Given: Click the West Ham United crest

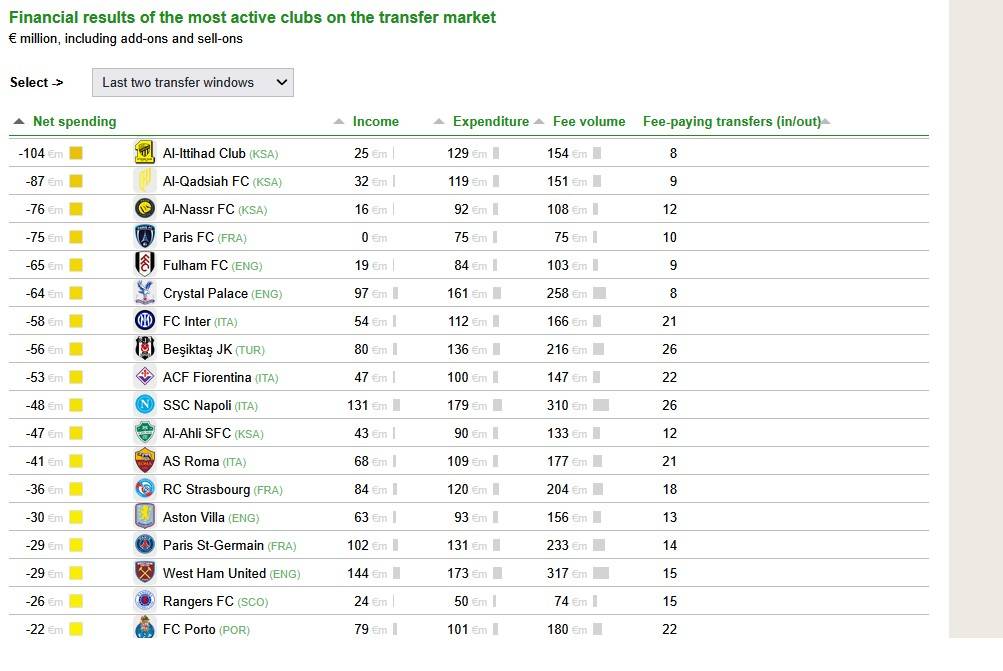Looking at the screenshot, I should 145,573.
